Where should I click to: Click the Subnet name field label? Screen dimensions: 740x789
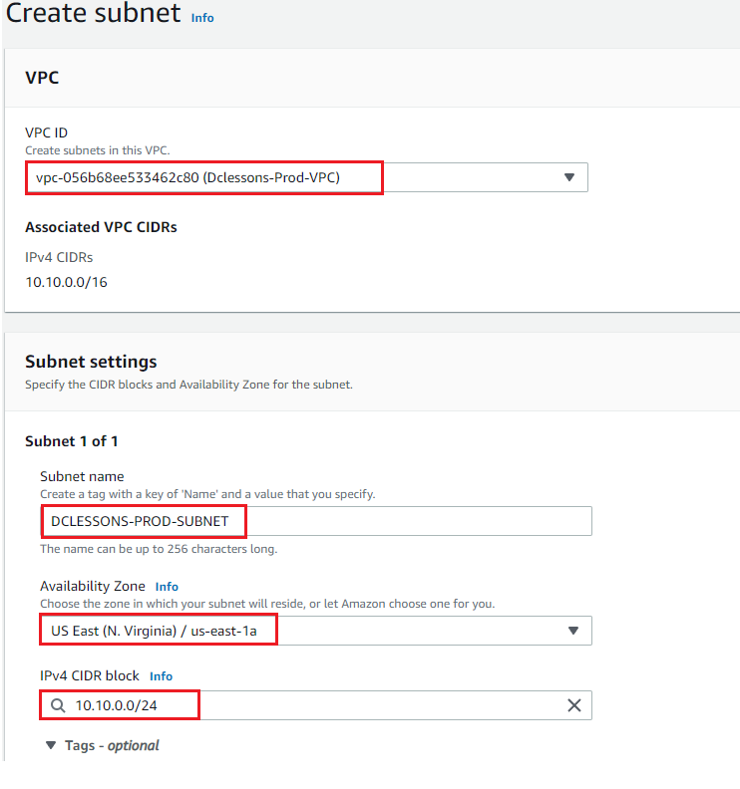[x=82, y=477]
